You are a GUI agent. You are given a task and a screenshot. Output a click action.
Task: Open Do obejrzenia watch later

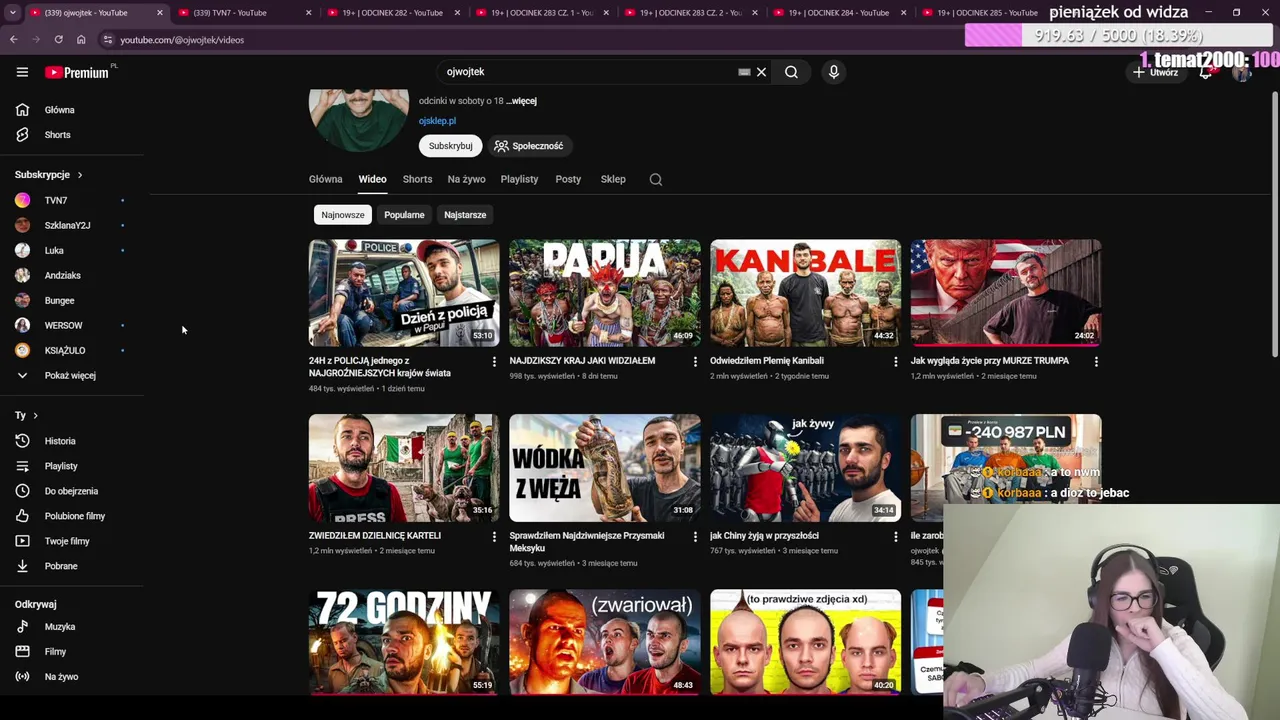coord(72,491)
